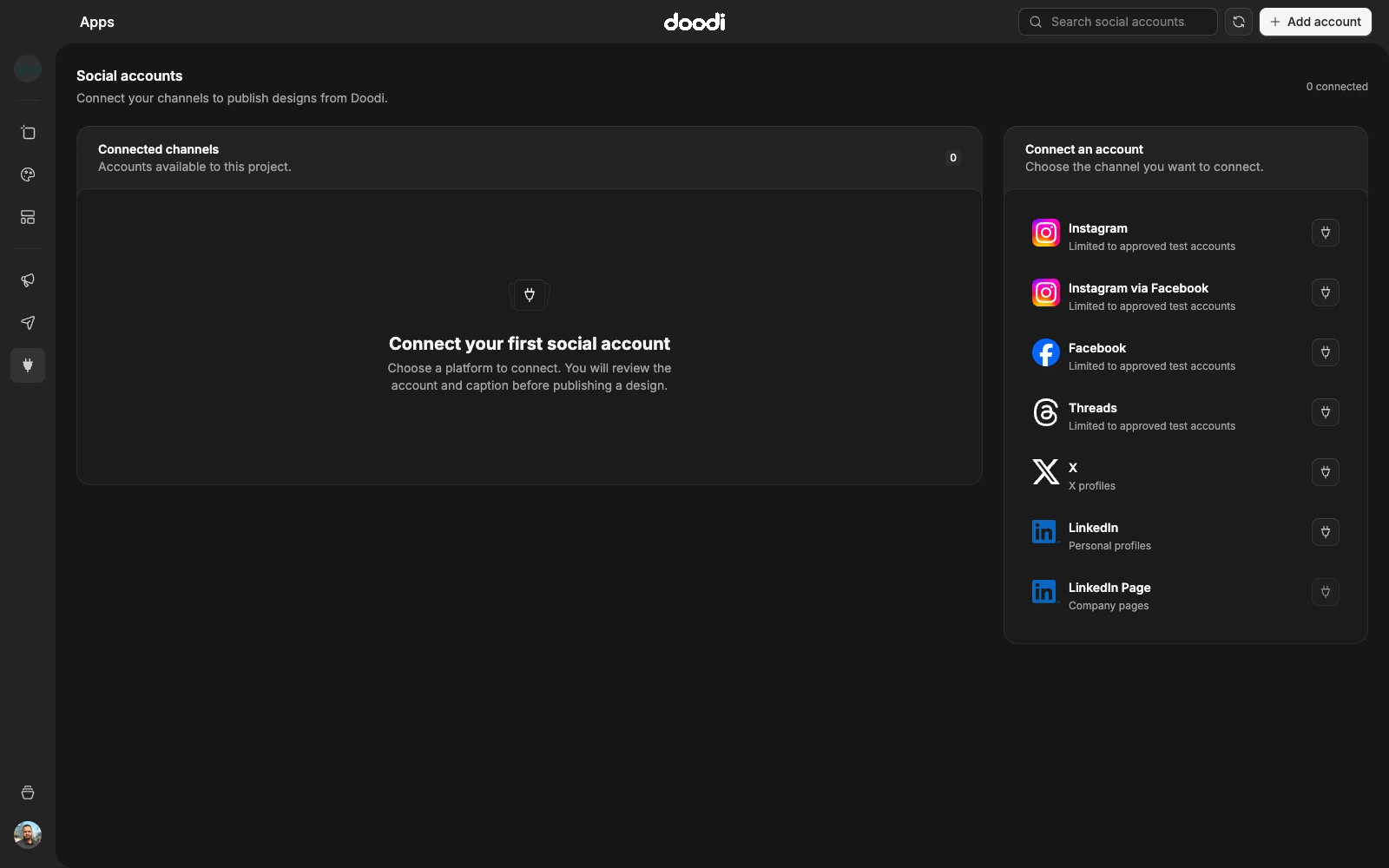Click the "Connect your first social account" headline
Viewport: 1389px width, 868px height.
(530, 344)
